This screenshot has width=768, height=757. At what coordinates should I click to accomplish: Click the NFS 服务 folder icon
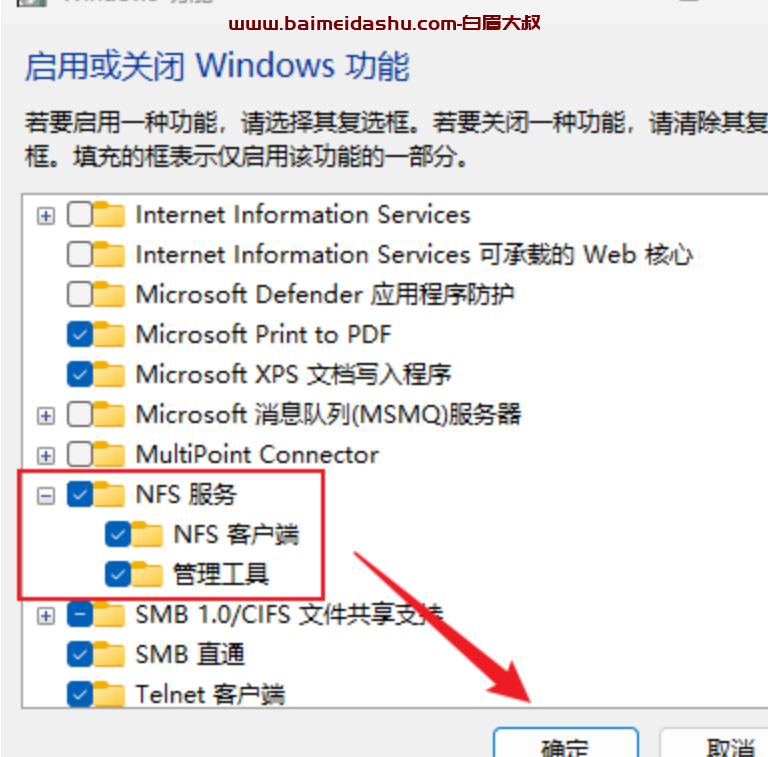[109, 494]
